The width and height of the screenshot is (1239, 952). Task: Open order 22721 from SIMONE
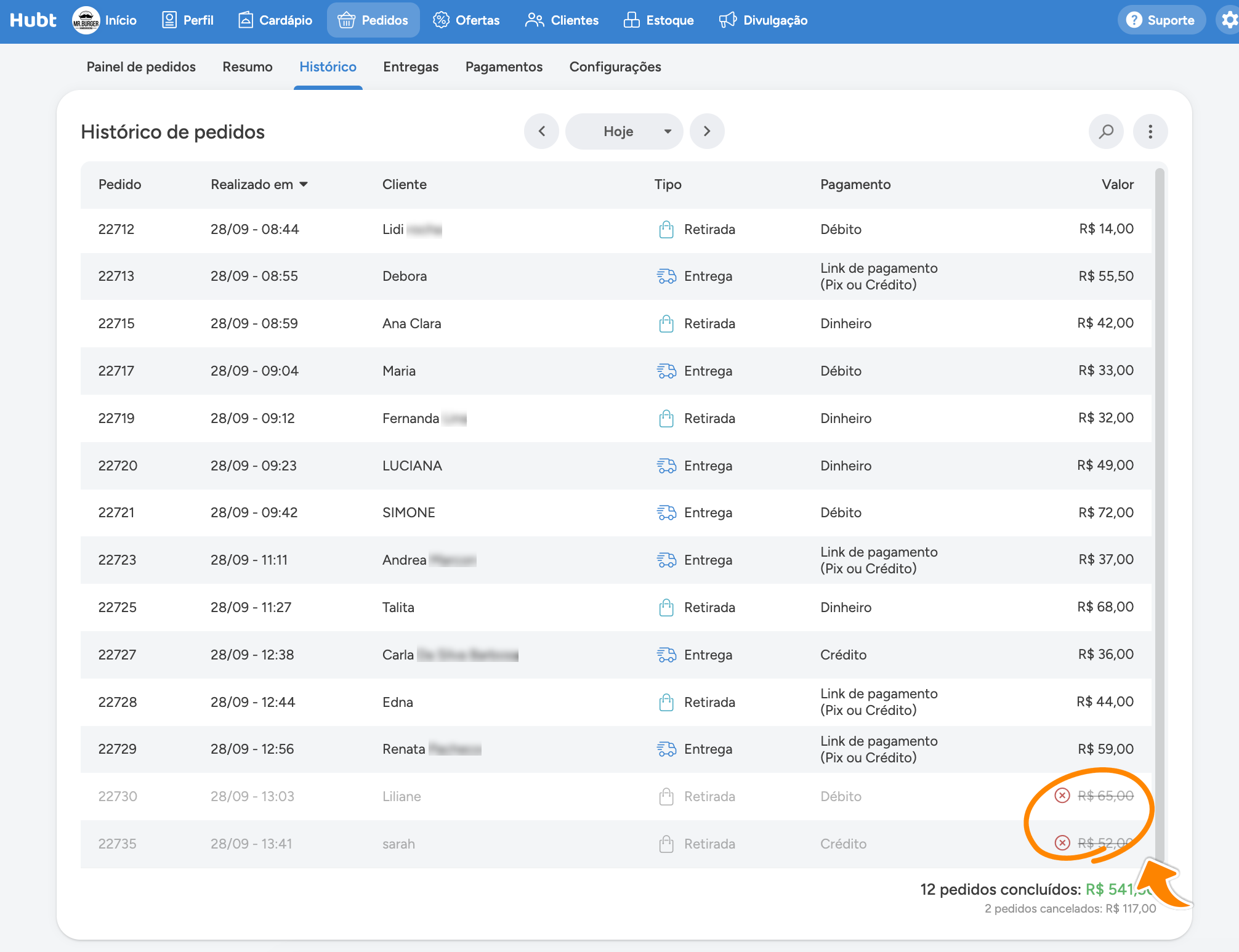coord(616,512)
